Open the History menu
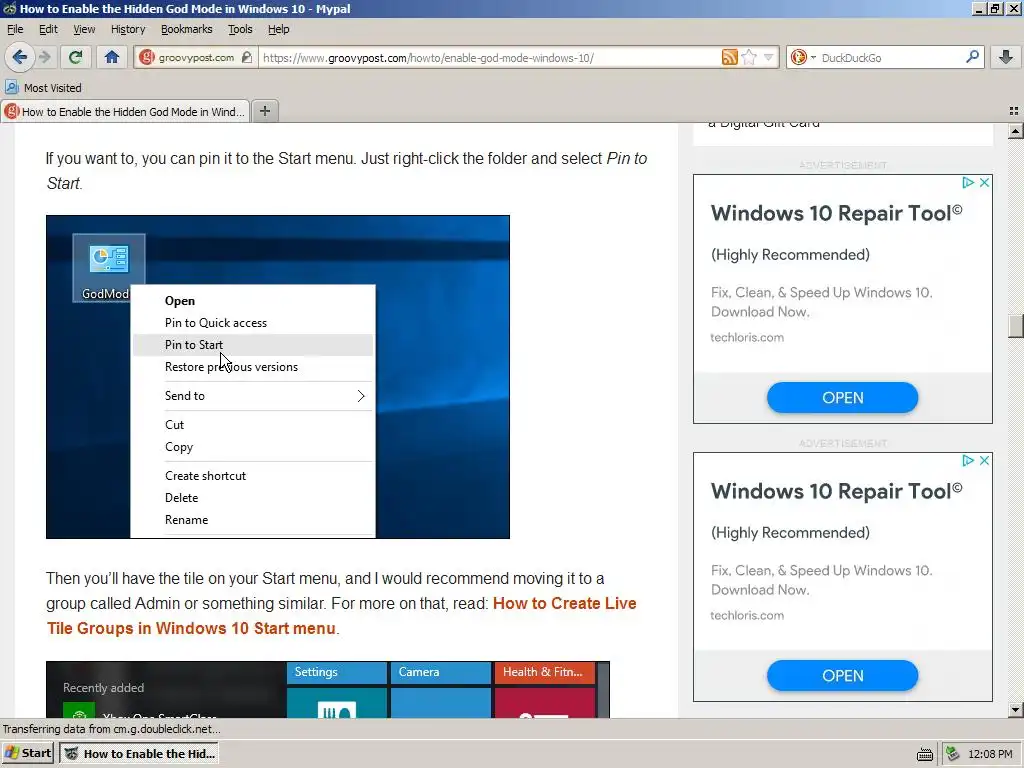This screenshot has height=768, width=1024. 128,29
